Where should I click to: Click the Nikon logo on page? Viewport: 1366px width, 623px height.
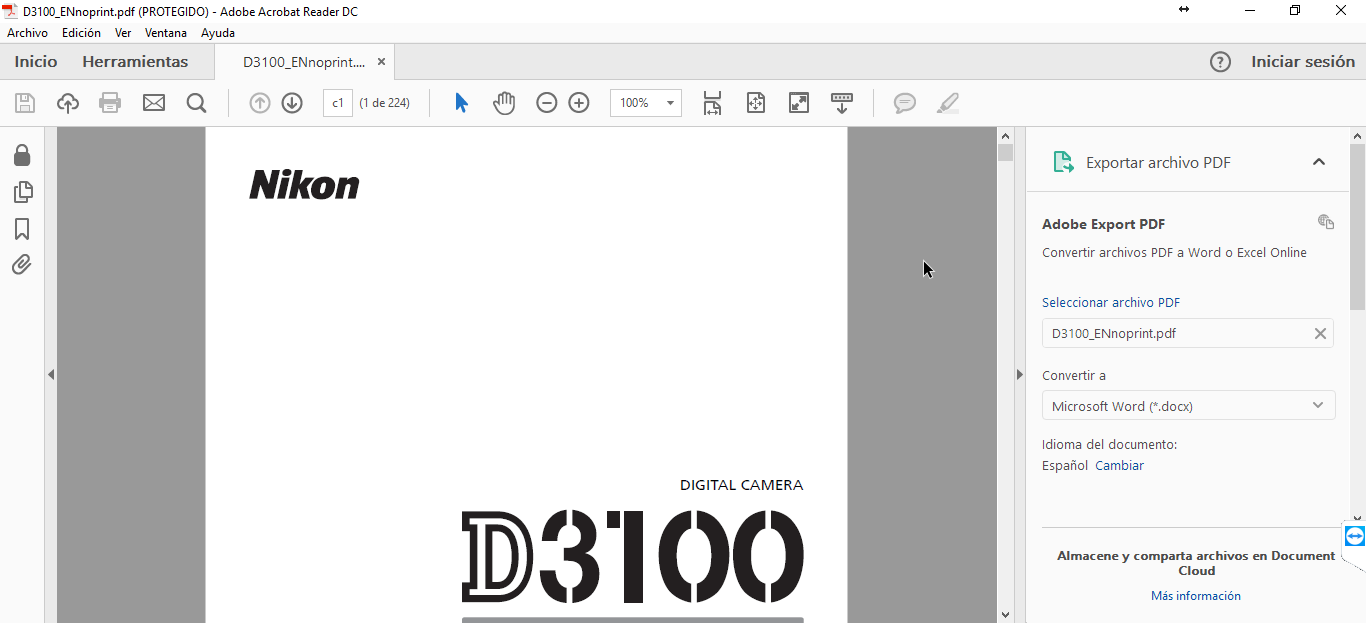304,185
